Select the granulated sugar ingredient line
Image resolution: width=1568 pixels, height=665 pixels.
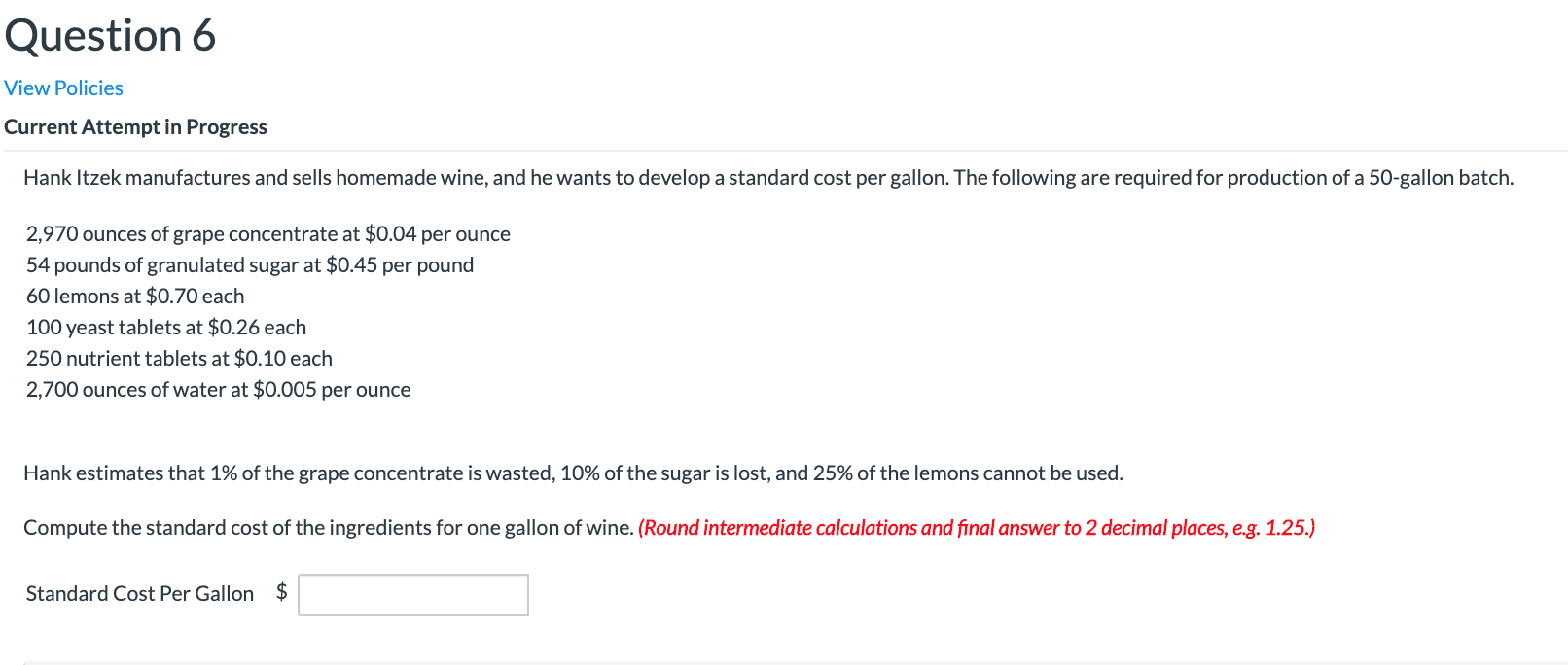pos(249,264)
